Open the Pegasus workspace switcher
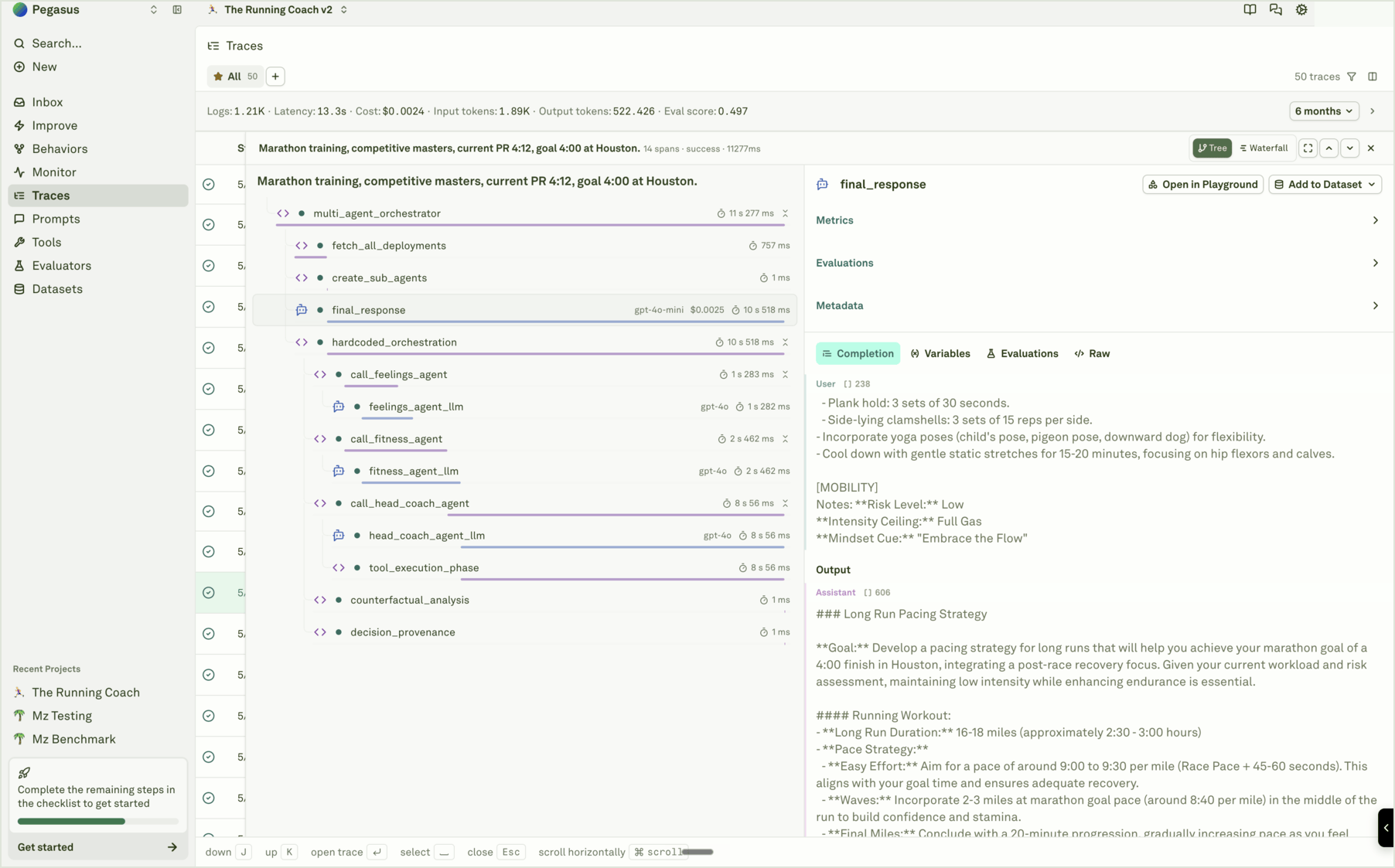 [x=85, y=10]
